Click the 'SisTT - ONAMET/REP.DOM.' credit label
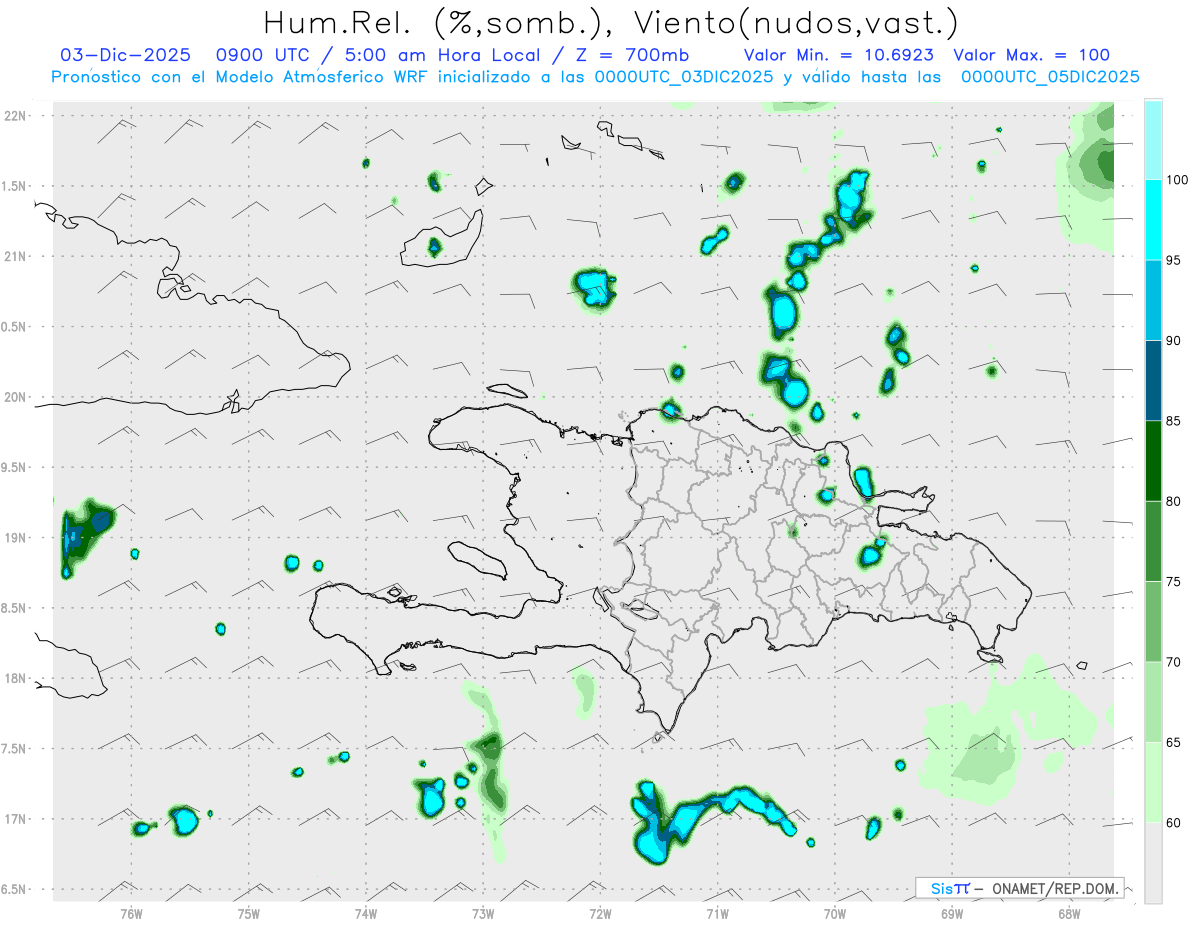This screenshot has height=927, width=1200. point(1020,888)
